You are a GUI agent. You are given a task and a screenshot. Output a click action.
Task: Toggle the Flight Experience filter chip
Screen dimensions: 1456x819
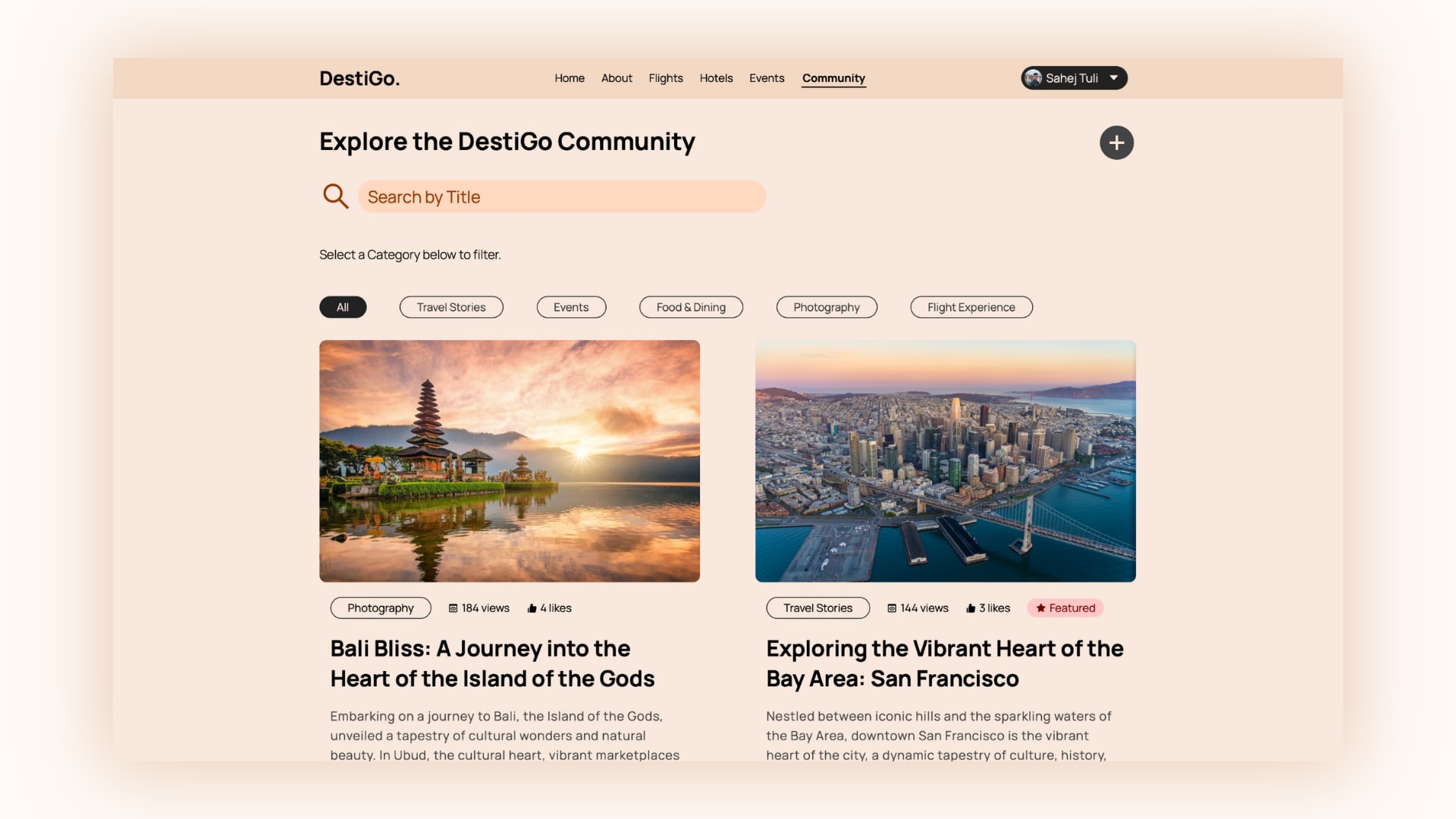click(x=971, y=307)
